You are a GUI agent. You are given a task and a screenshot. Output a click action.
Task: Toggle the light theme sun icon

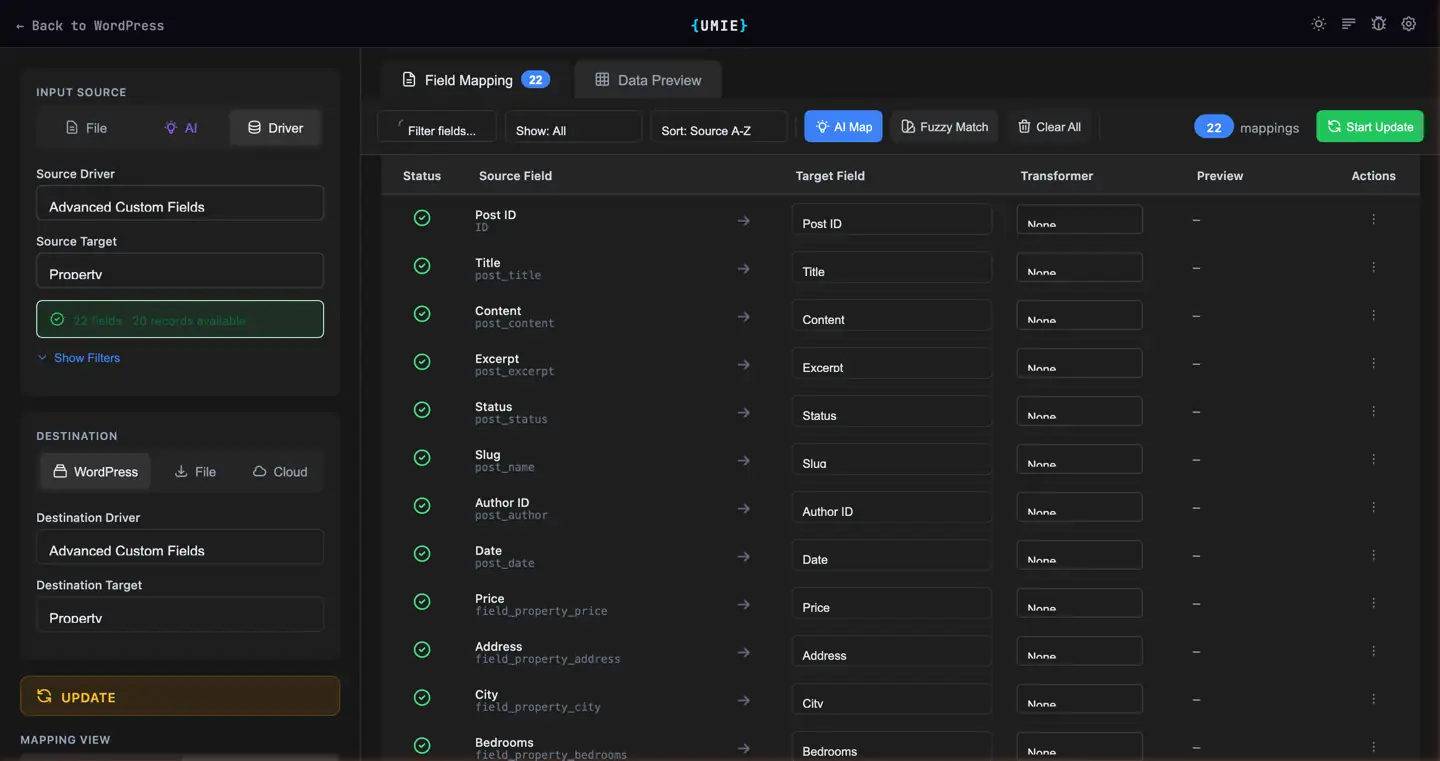click(x=1319, y=24)
